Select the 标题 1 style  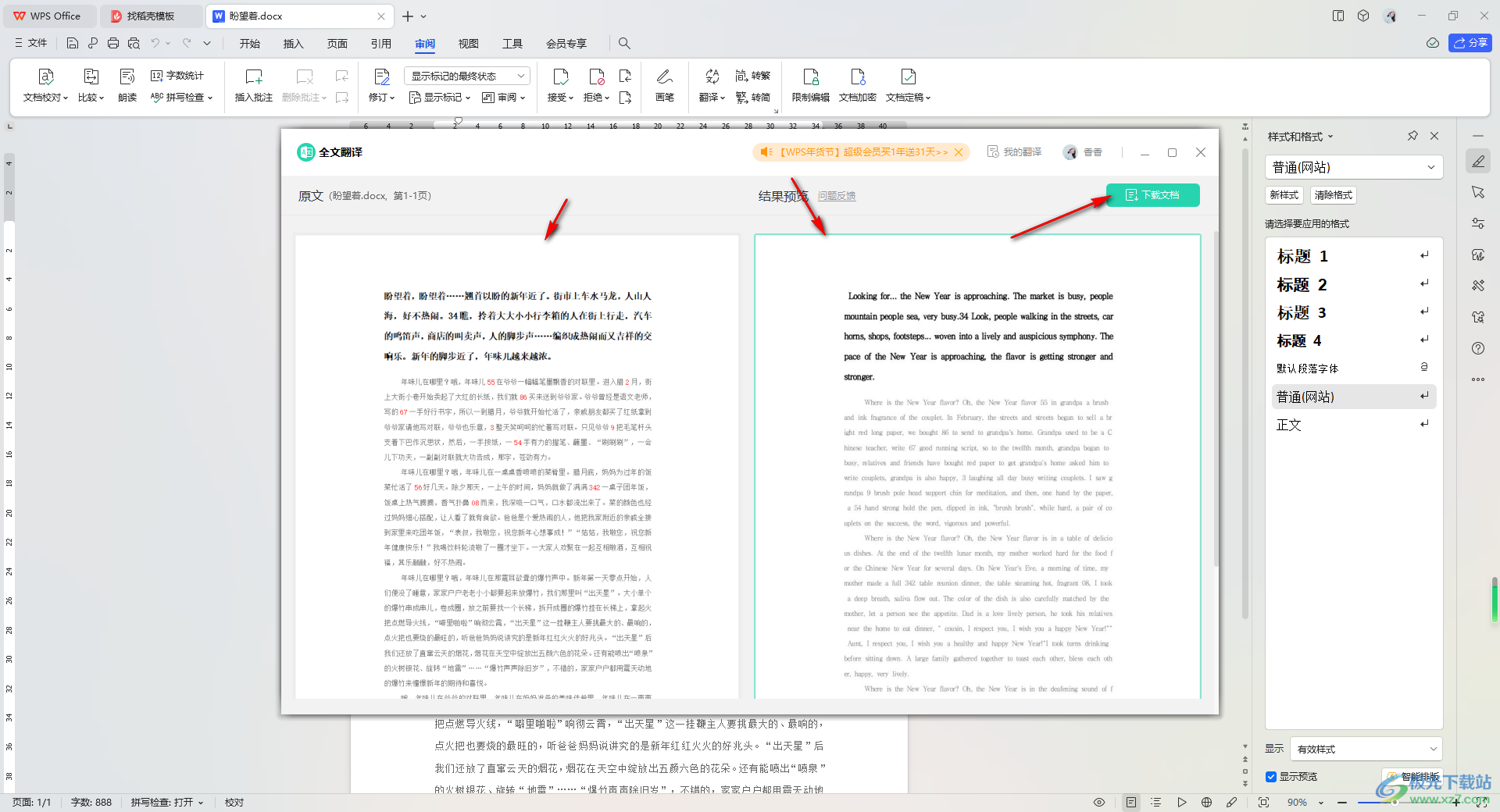(x=1353, y=256)
